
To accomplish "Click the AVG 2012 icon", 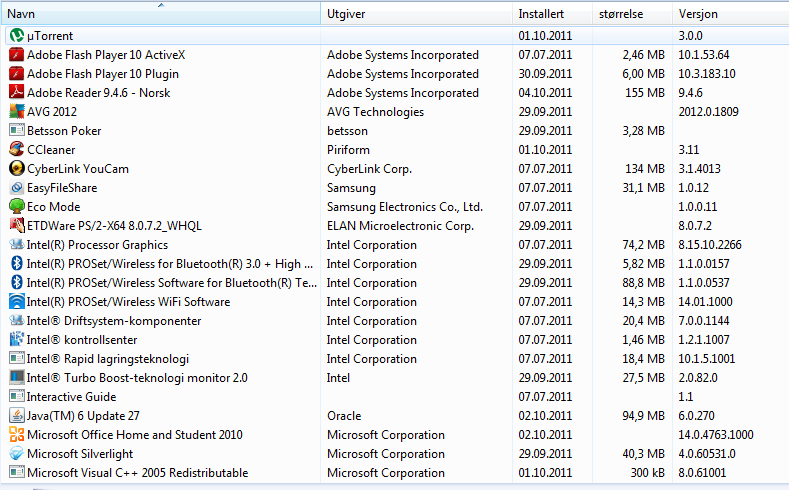I will [x=16, y=112].
